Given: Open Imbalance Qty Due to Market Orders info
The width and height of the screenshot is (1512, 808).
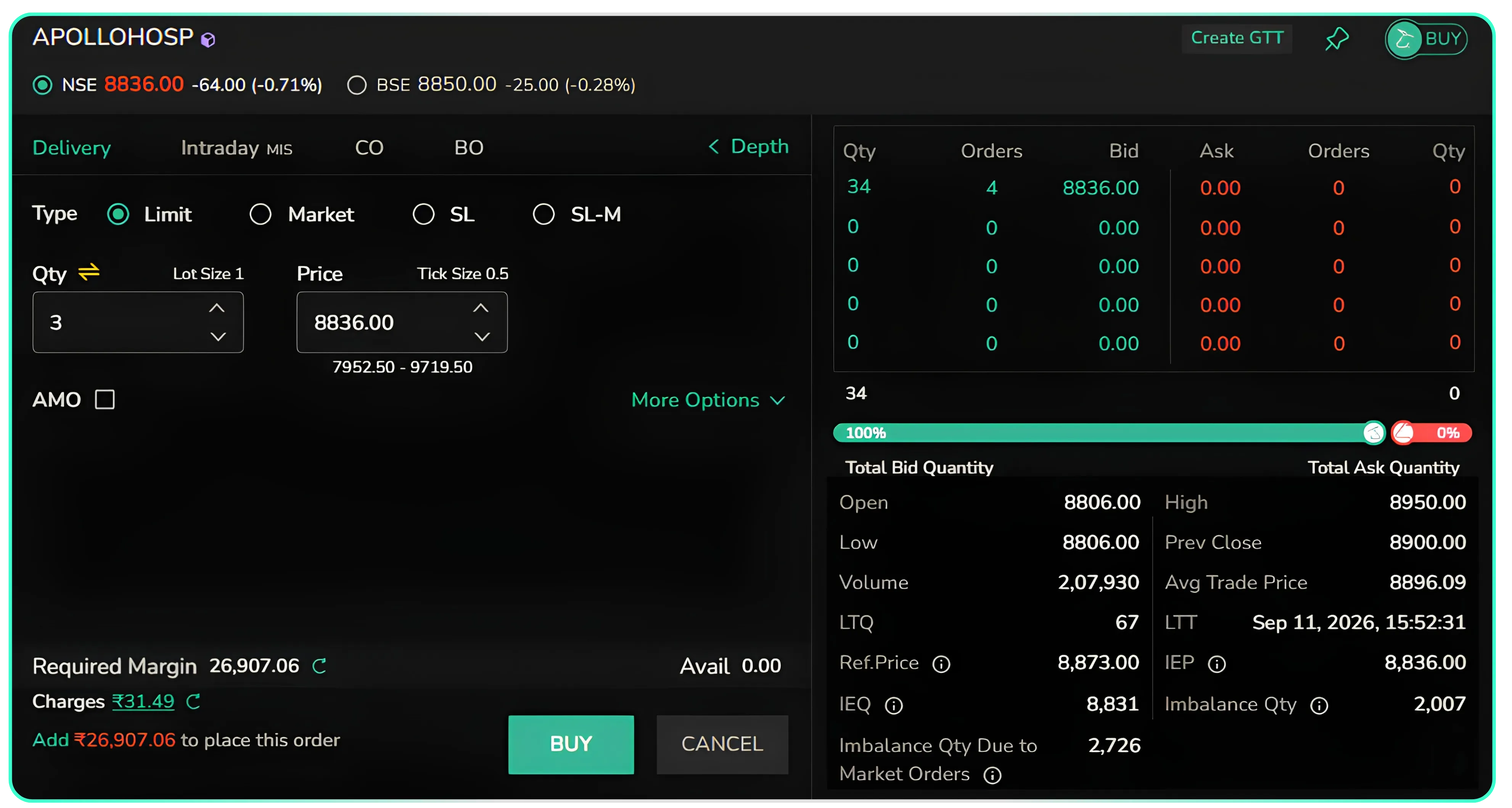Looking at the screenshot, I should point(992,775).
